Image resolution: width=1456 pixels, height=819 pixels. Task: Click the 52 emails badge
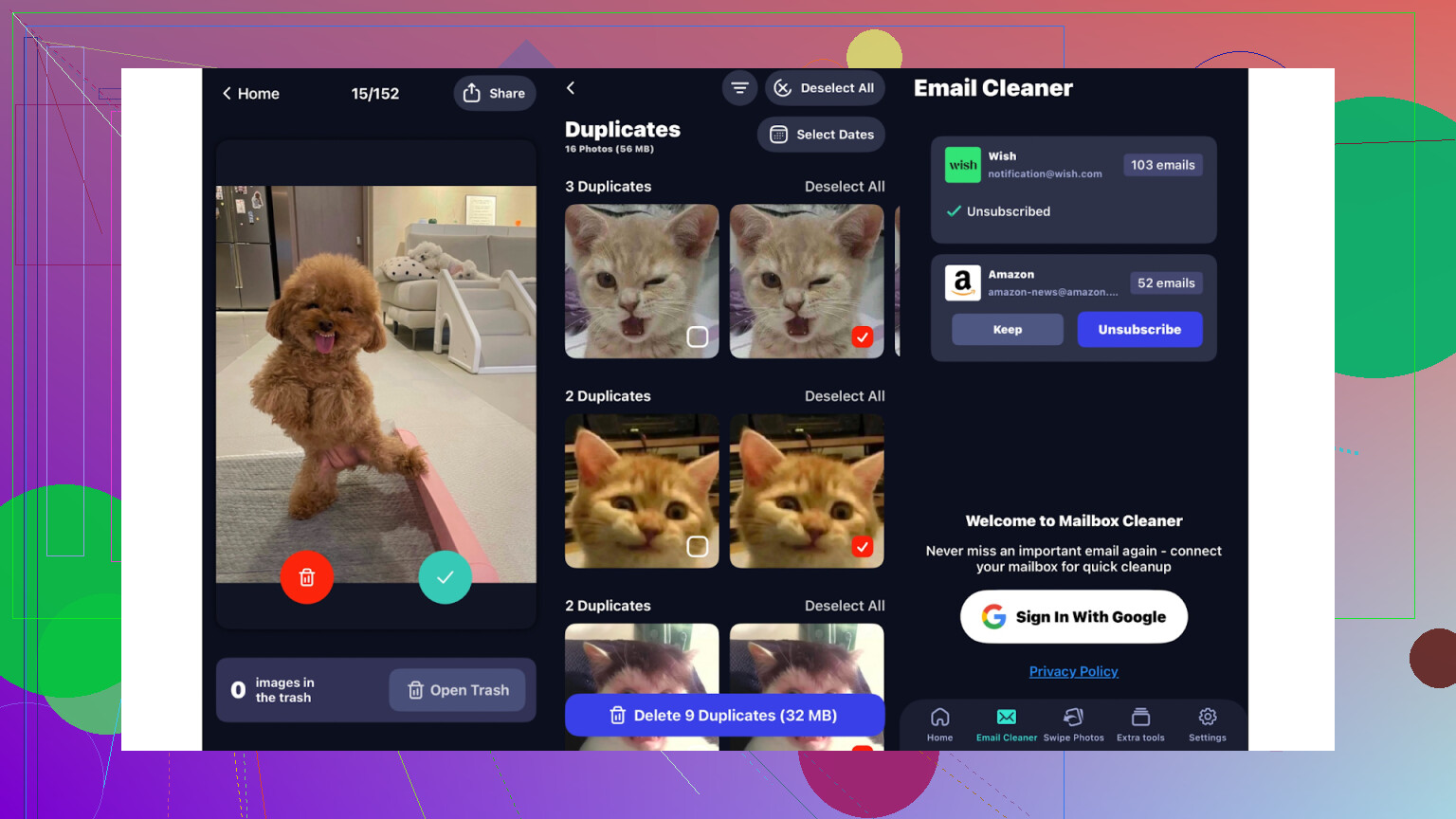coord(1166,282)
